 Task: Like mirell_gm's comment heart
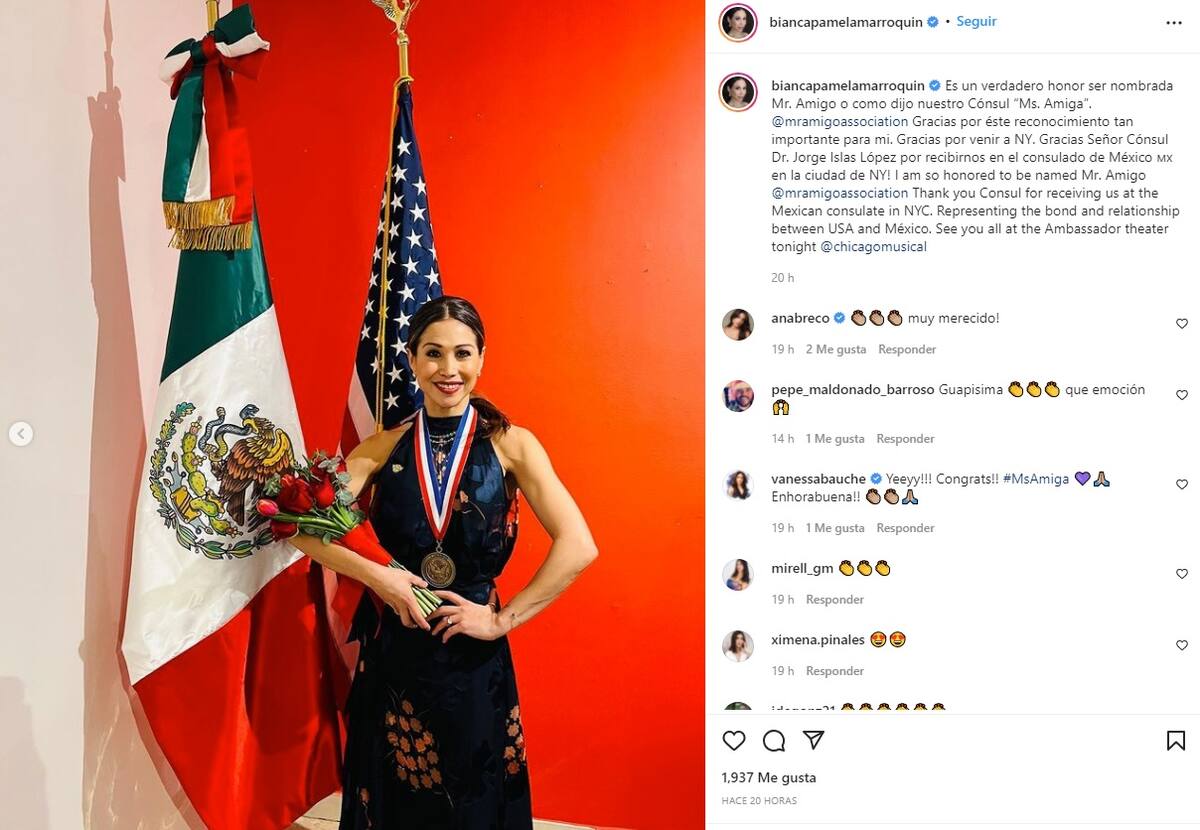1181,574
